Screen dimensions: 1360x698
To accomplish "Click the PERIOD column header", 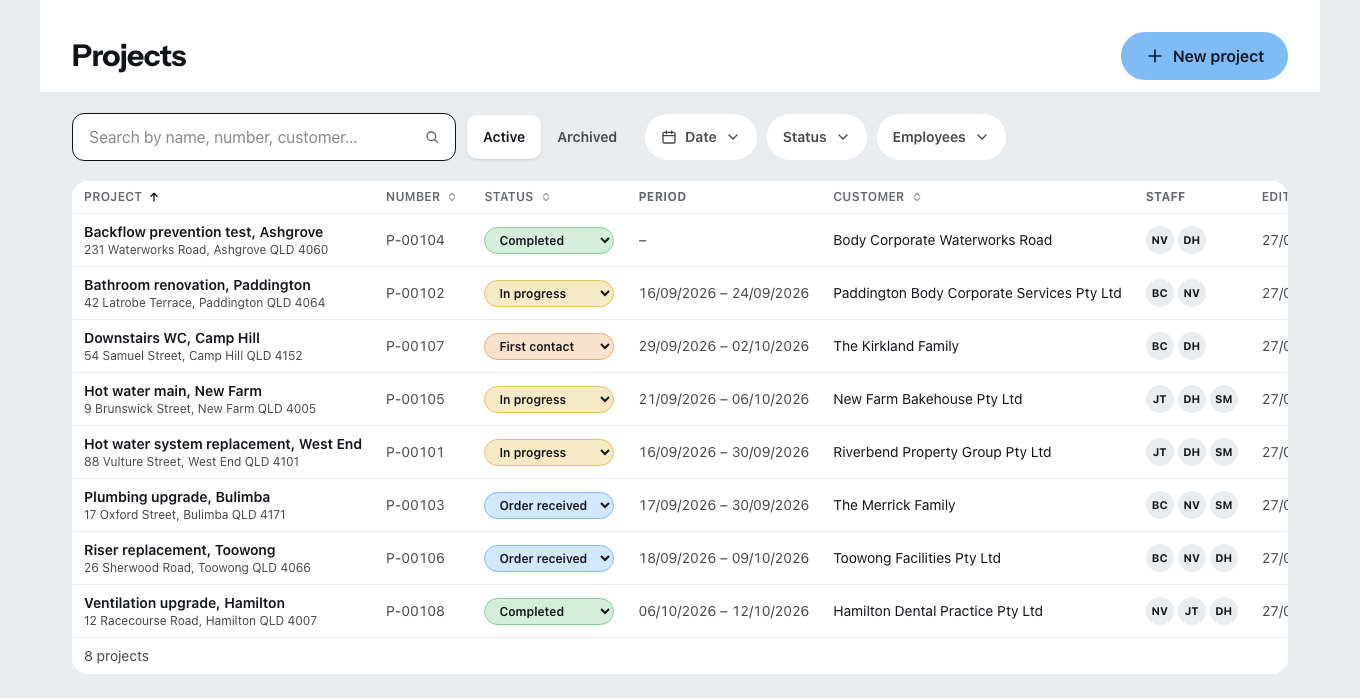I will point(662,197).
